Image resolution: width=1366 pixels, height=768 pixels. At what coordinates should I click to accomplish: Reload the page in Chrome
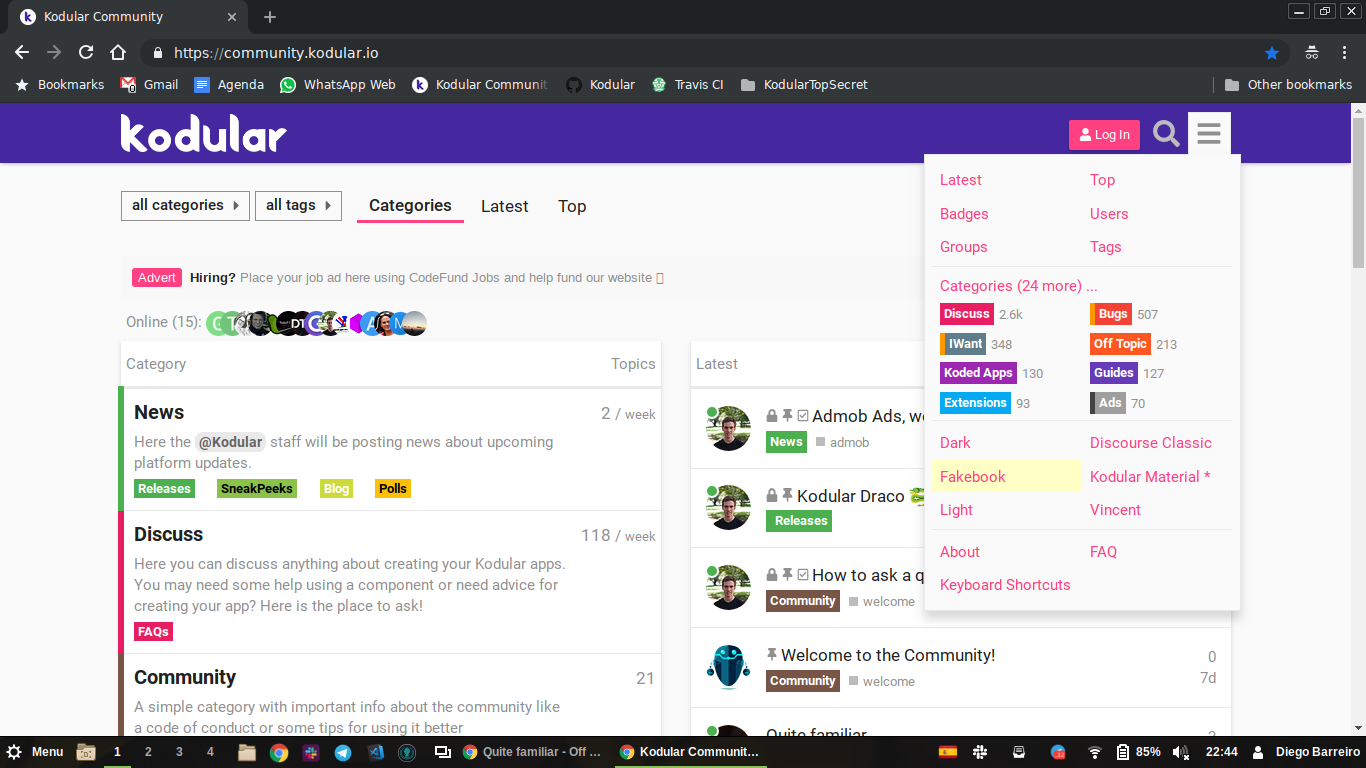coord(86,52)
